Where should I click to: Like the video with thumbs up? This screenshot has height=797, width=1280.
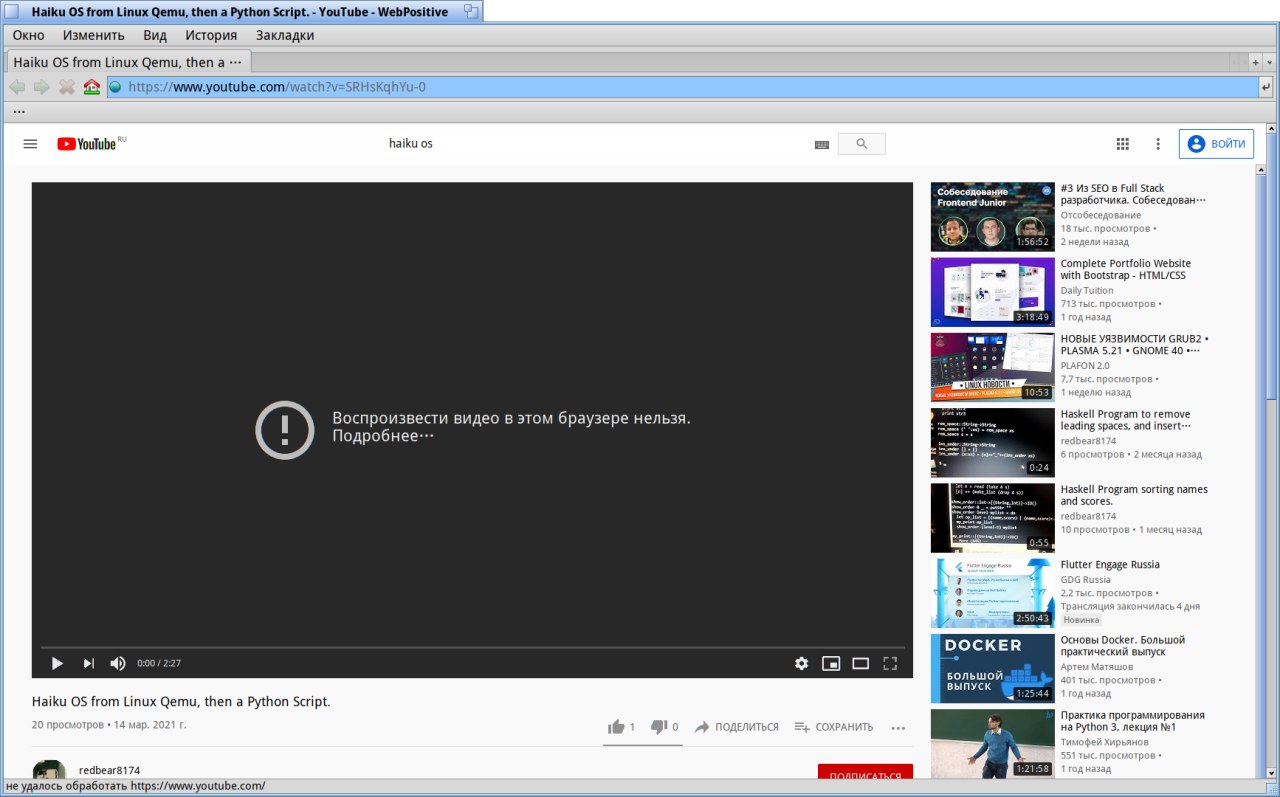click(x=621, y=727)
